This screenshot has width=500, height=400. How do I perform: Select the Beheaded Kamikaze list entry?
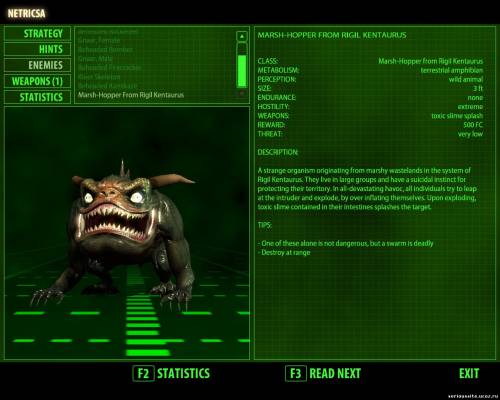(107, 86)
